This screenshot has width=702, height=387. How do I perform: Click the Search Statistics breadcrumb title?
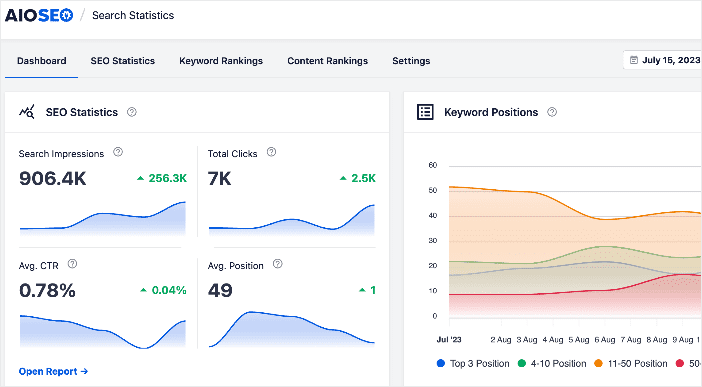tap(133, 15)
